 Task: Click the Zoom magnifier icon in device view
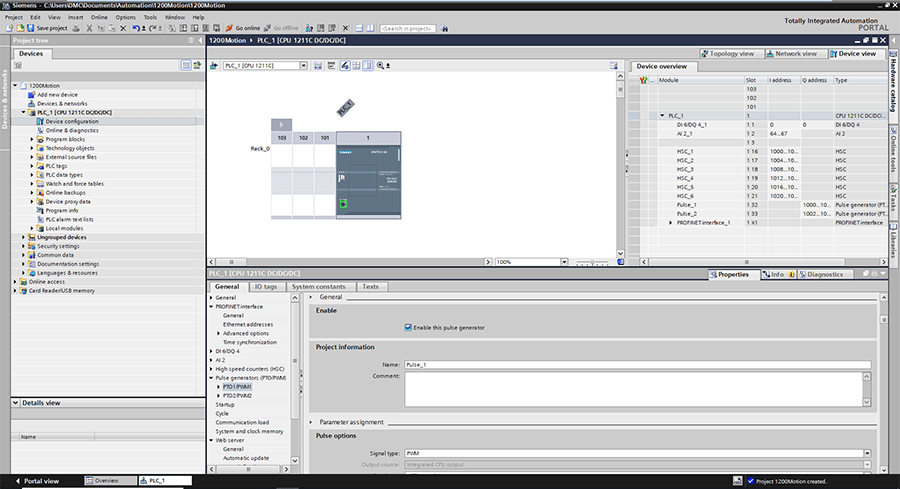tap(380, 65)
